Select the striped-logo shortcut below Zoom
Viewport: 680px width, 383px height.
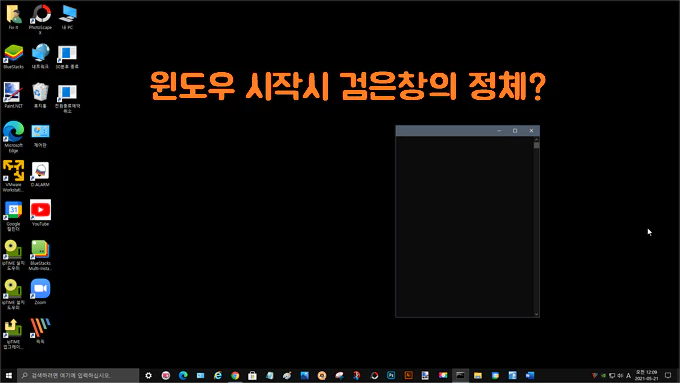pyautogui.click(x=40, y=331)
